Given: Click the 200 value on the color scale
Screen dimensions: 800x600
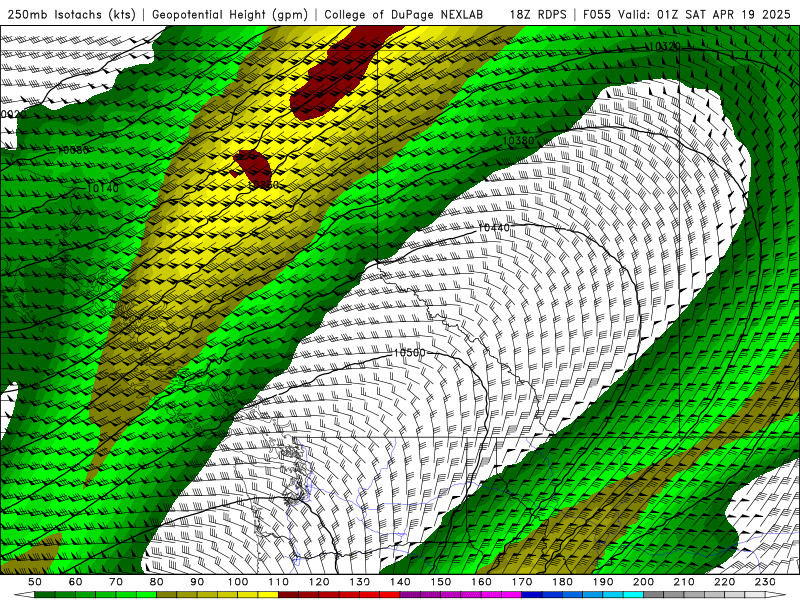Looking at the screenshot, I should click(x=643, y=582).
